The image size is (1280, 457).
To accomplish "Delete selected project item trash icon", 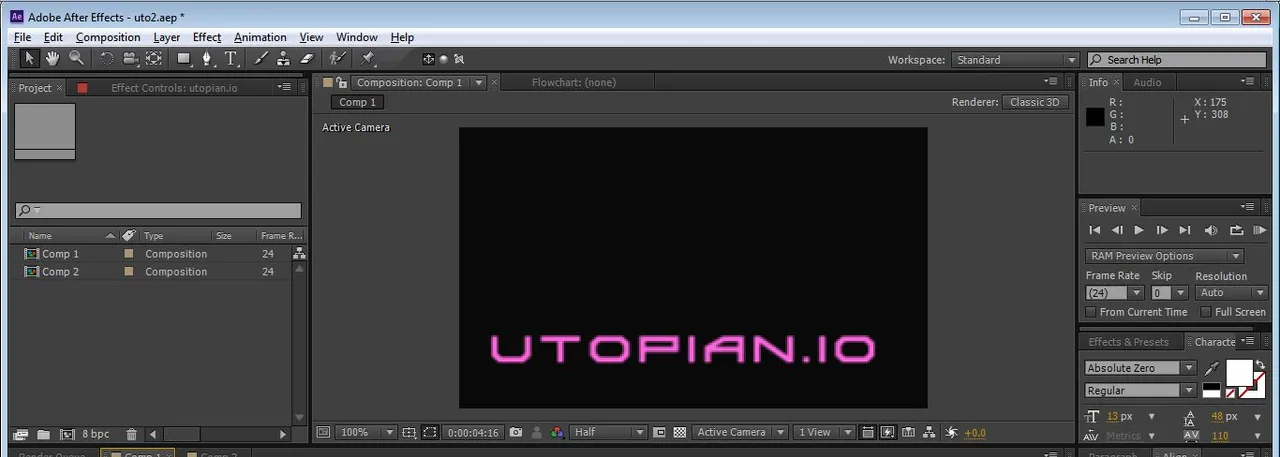I will tap(131, 434).
